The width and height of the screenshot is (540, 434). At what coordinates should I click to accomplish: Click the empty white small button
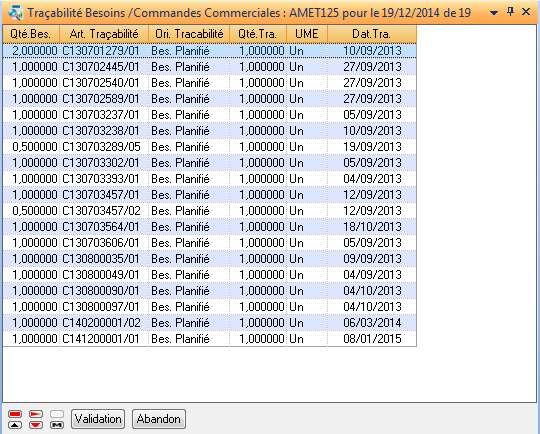pyautogui.click(x=57, y=414)
